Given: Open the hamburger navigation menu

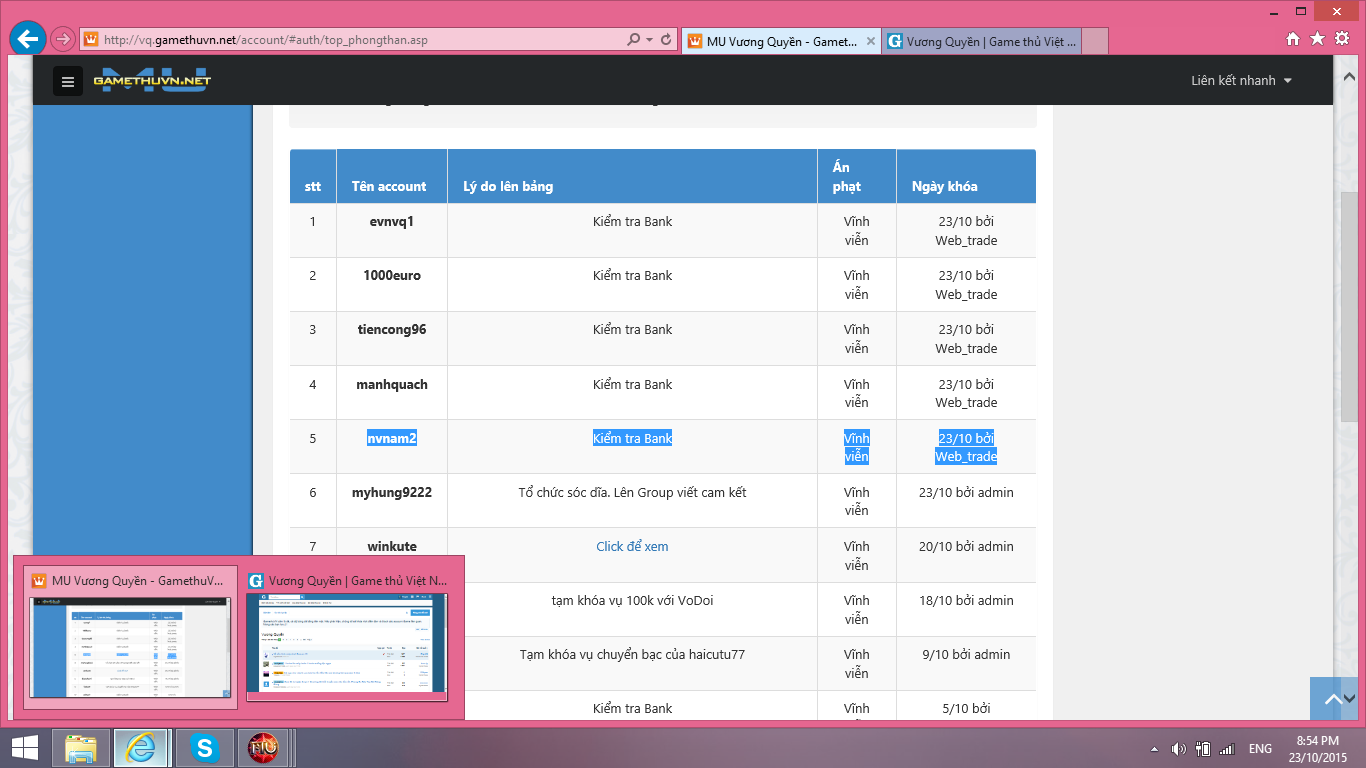Looking at the screenshot, I should [x=67, y=80].
